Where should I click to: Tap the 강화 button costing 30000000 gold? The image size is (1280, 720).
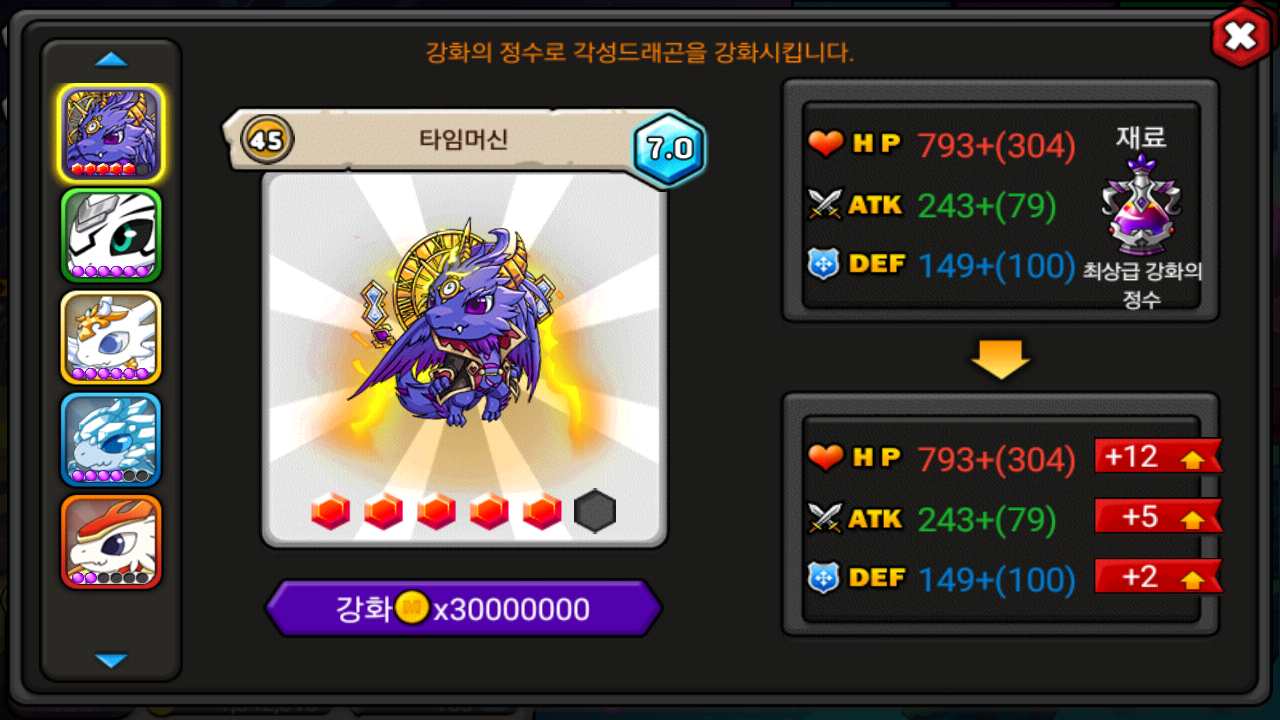pyautogui.click(x=463, y=609)
